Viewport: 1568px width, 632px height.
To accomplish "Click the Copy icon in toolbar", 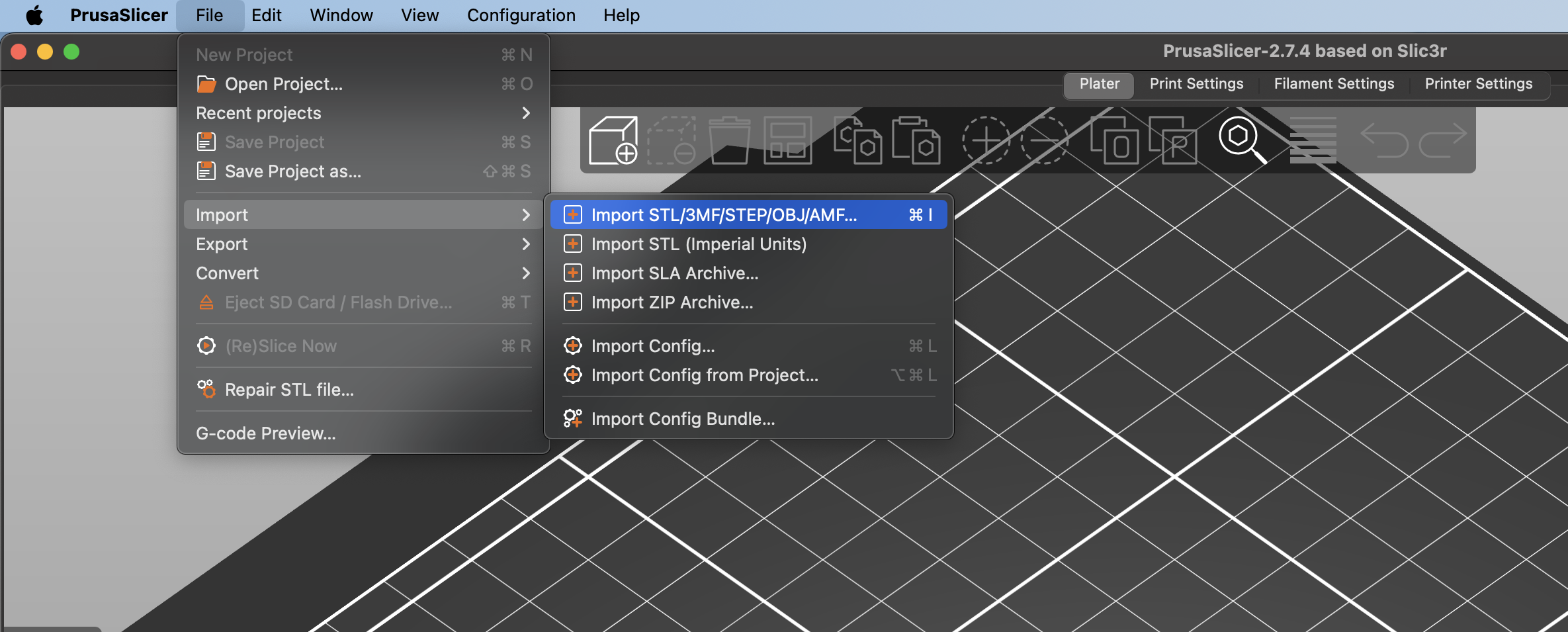I will [x=857, y=140].
